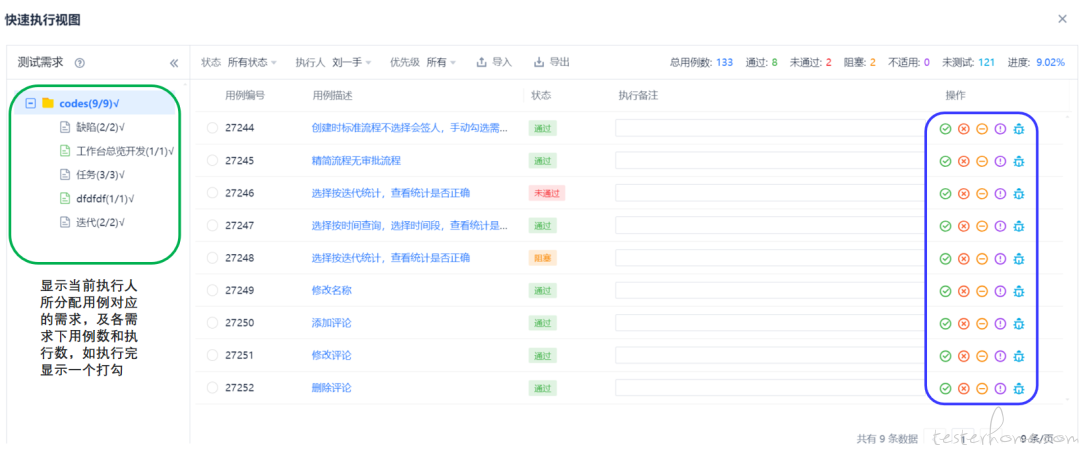Click the blue bug icon for case 27252

[1019, 388]
